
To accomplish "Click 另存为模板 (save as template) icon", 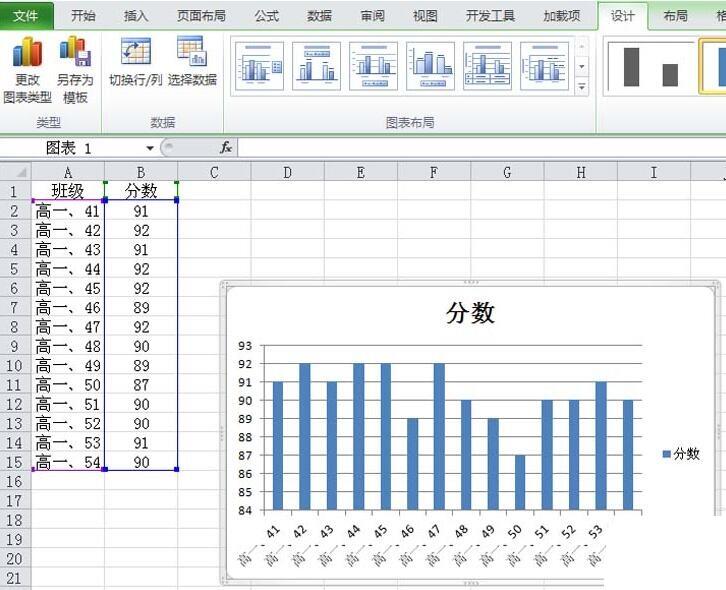I will 75,70.
